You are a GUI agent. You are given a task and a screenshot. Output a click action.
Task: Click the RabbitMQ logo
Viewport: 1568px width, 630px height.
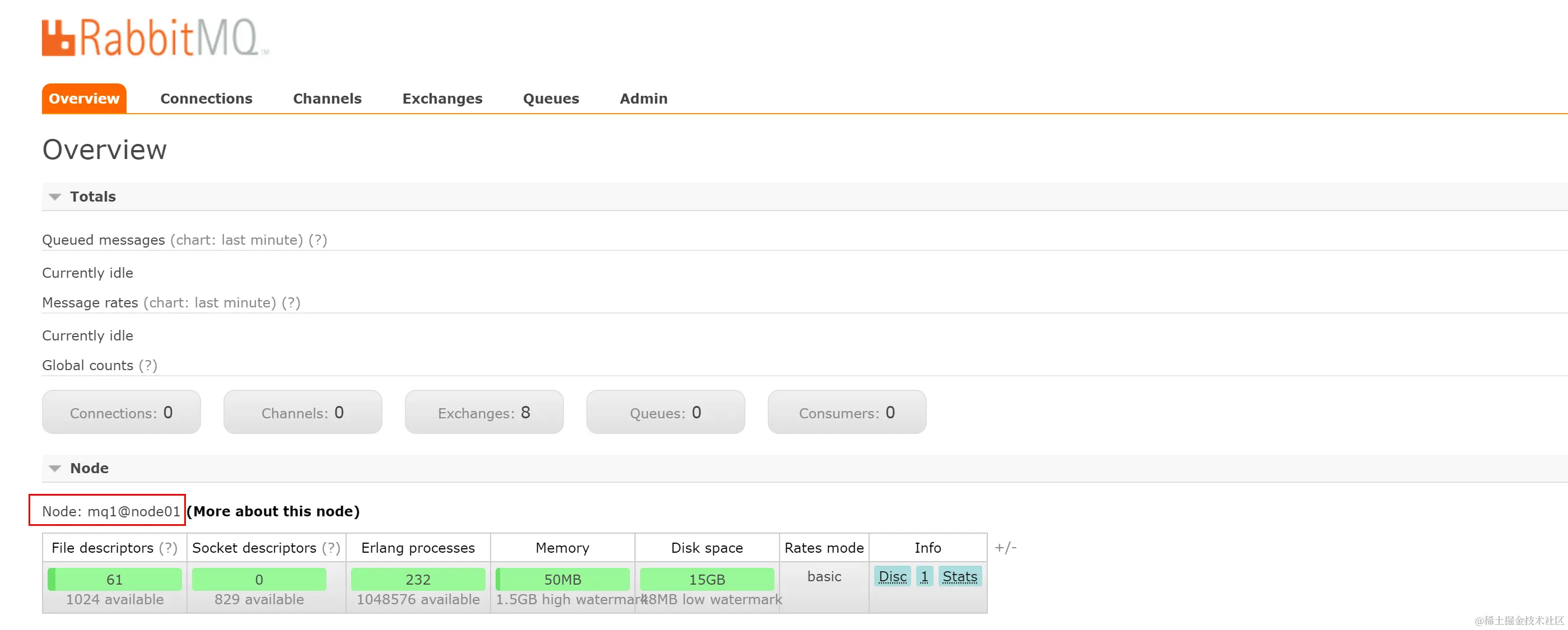pos(155,38)
